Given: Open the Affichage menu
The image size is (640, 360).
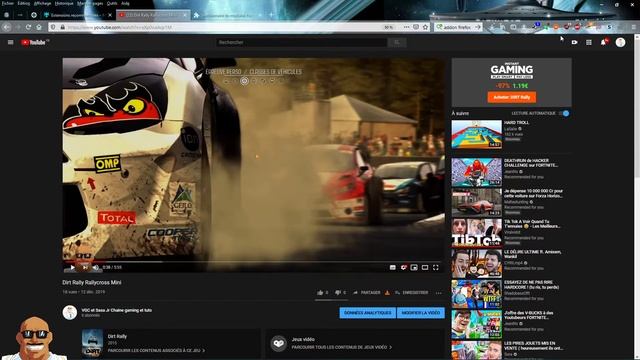Looking at the screenshot, I should coord(42,3).
